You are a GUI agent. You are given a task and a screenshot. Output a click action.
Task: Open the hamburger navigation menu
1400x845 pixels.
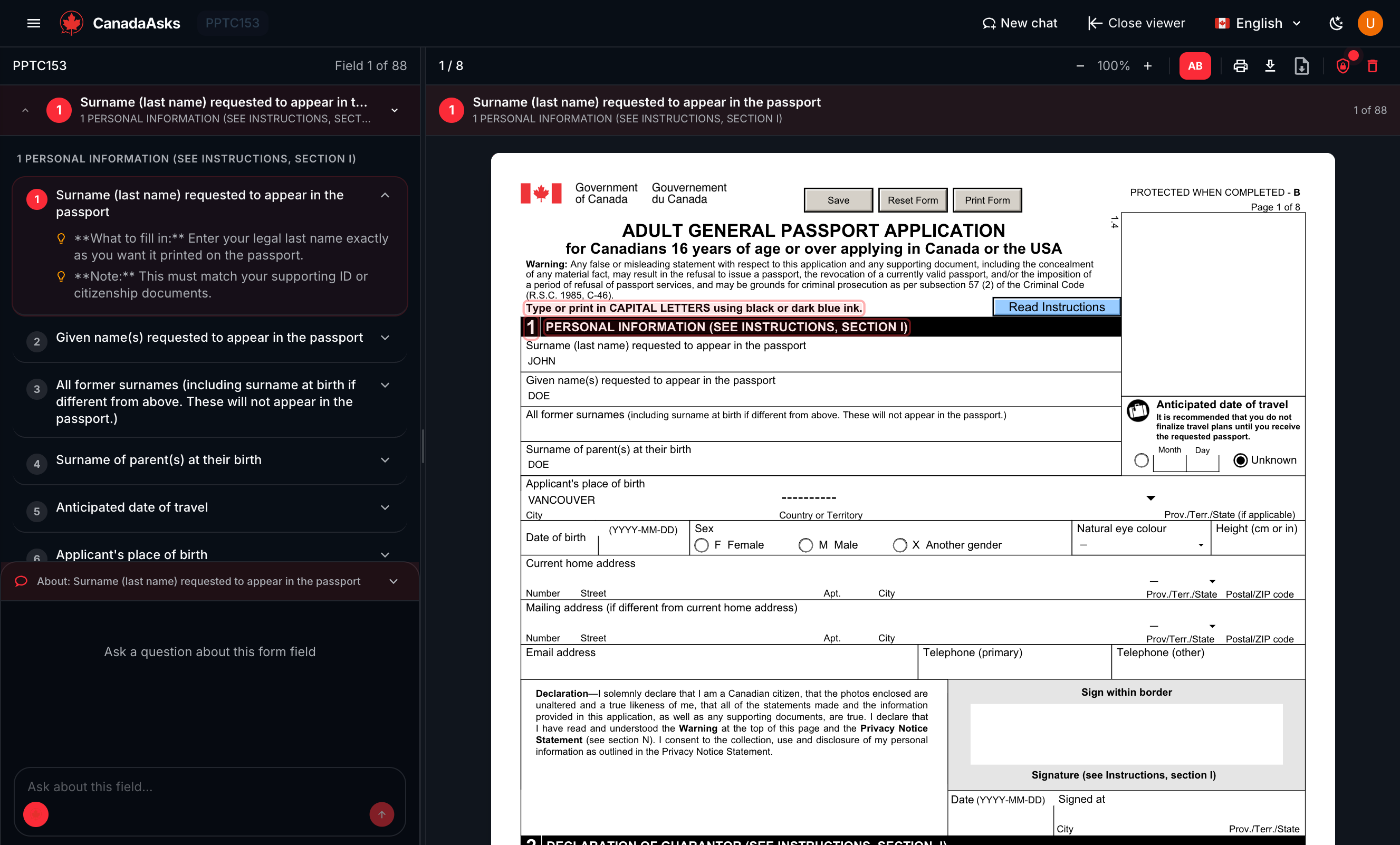[x=34, y=23]
